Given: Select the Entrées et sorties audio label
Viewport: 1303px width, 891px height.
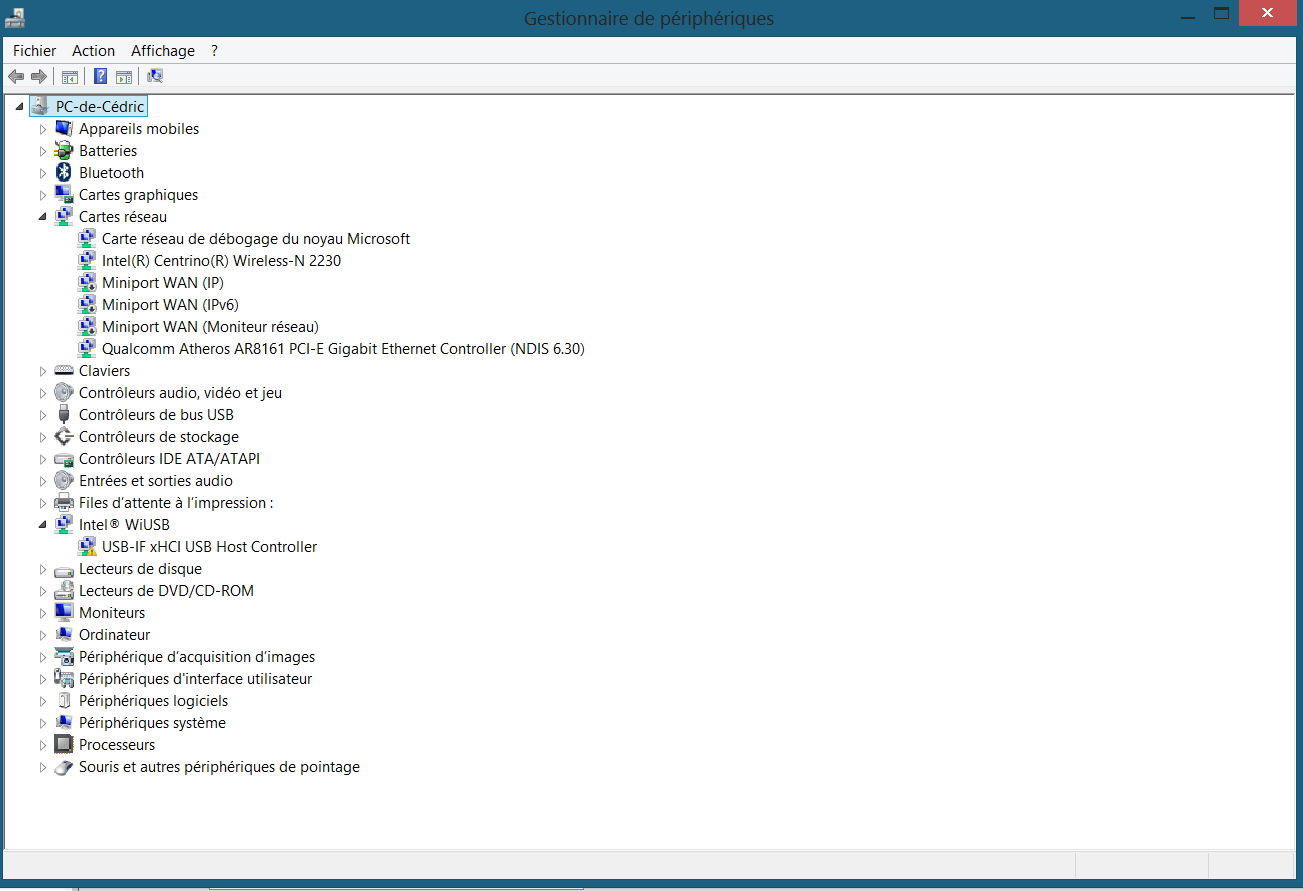Looking at the screenshot, I should 156,480.
